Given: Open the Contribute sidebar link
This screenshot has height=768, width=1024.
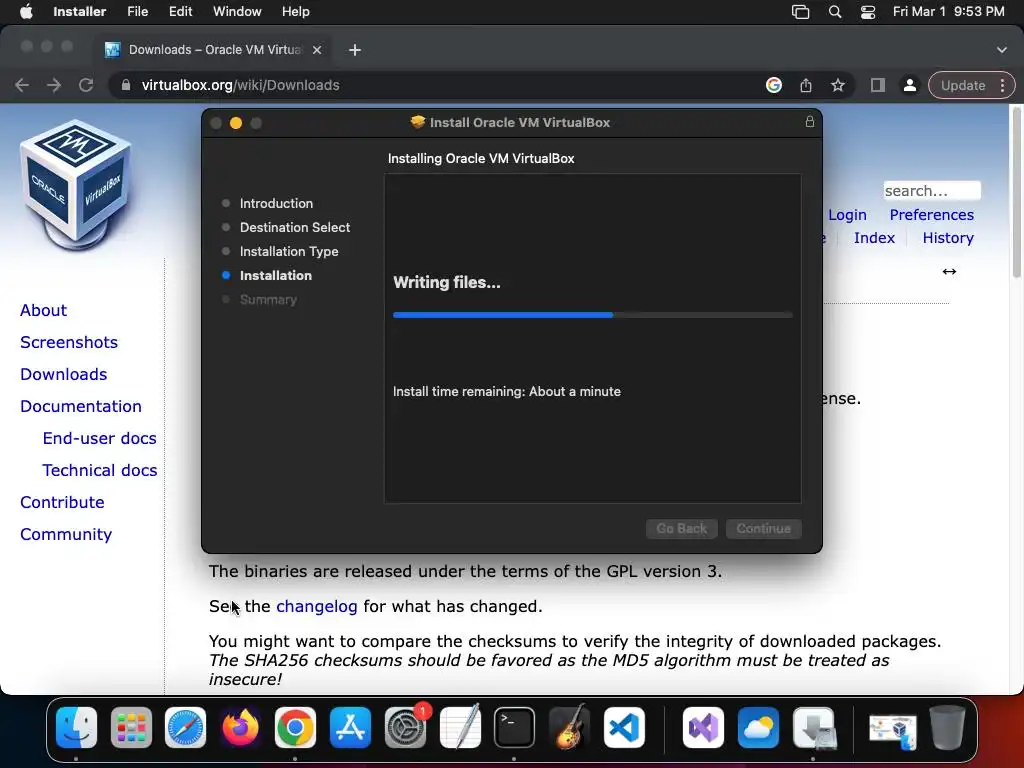Looking at the screenshot, I should 62,502.
